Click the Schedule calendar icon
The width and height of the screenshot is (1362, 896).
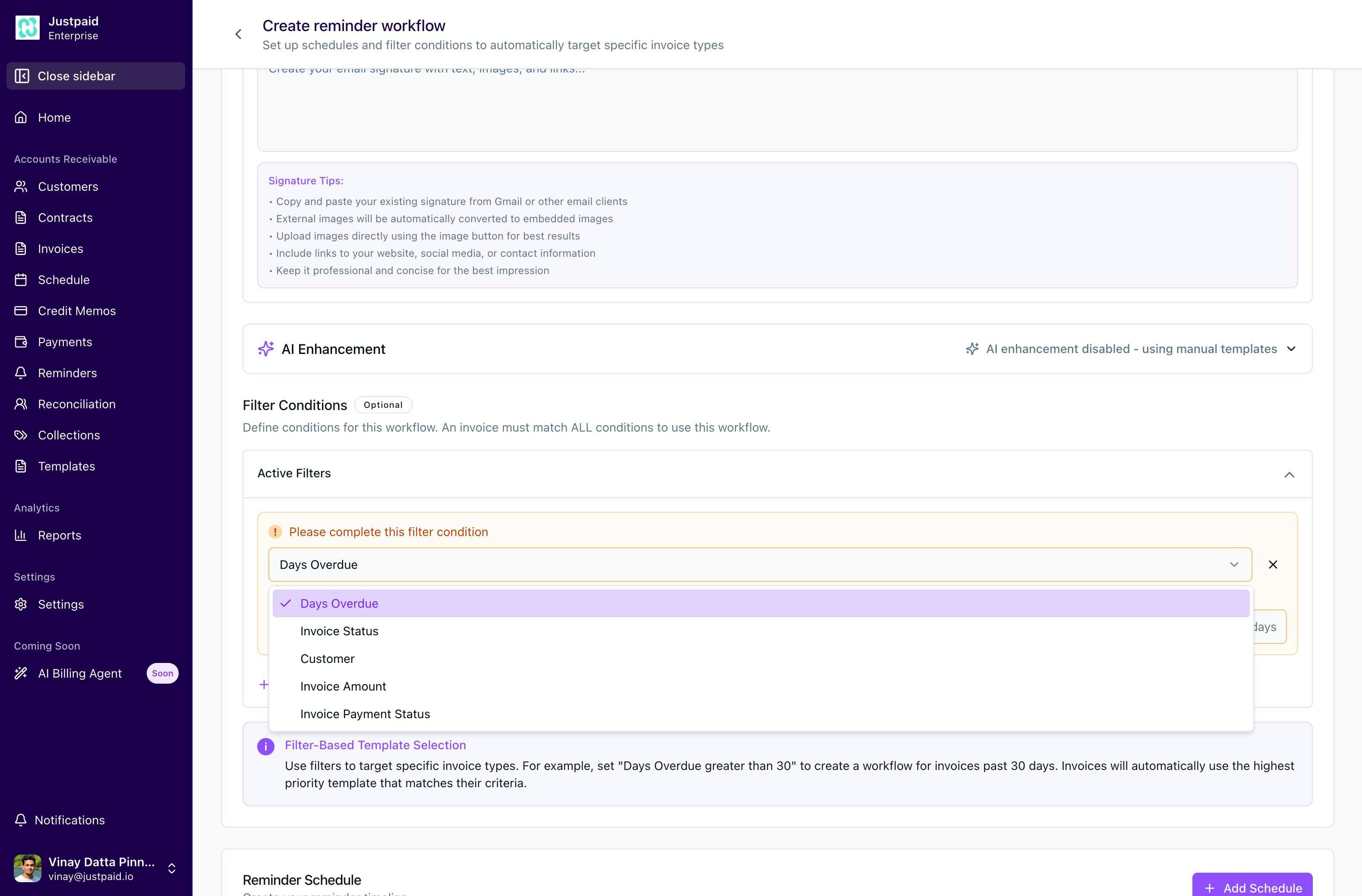(21, 280)
